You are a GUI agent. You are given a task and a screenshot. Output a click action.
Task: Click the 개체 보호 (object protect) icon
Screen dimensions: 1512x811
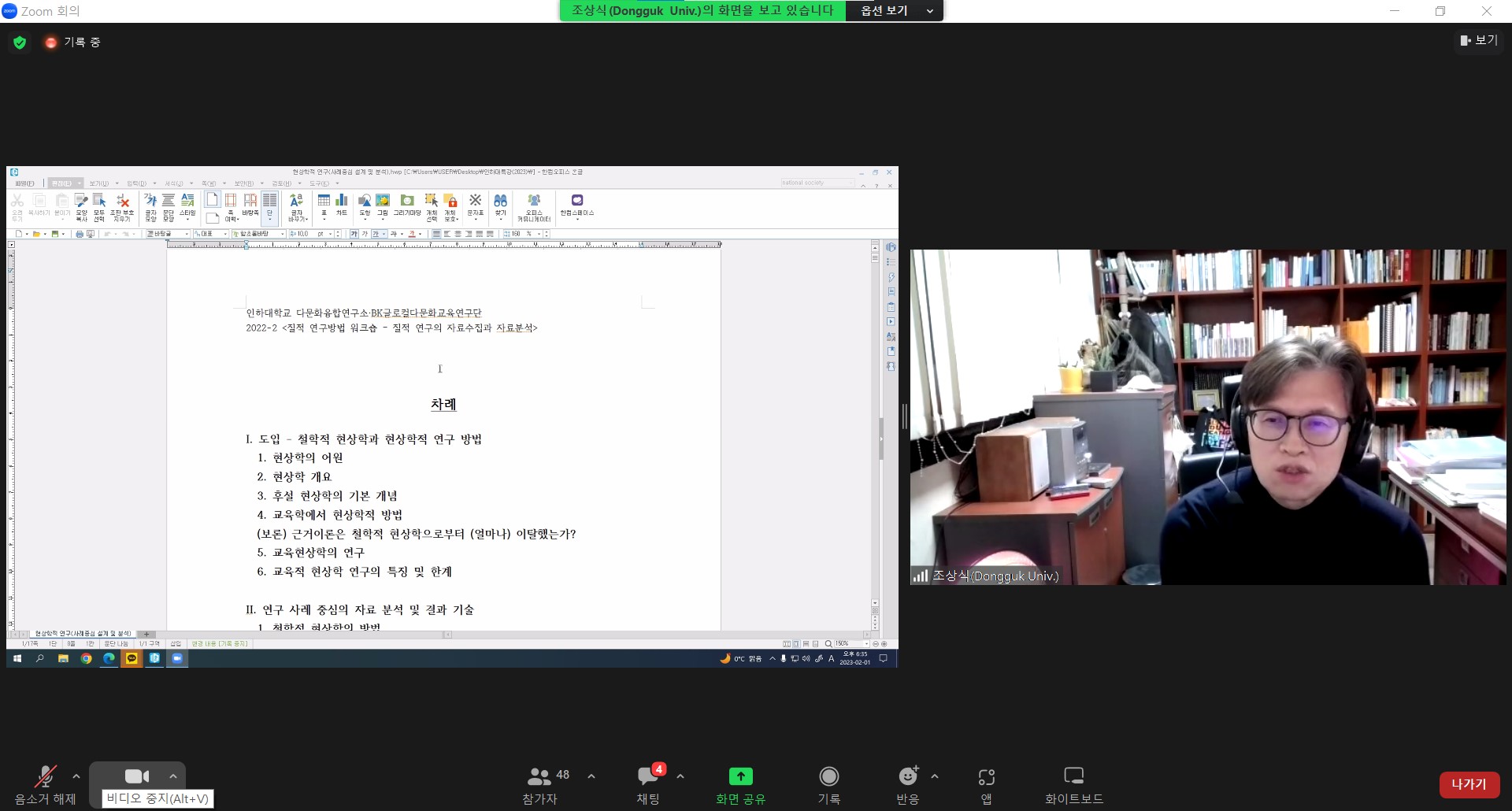[450, 207]
